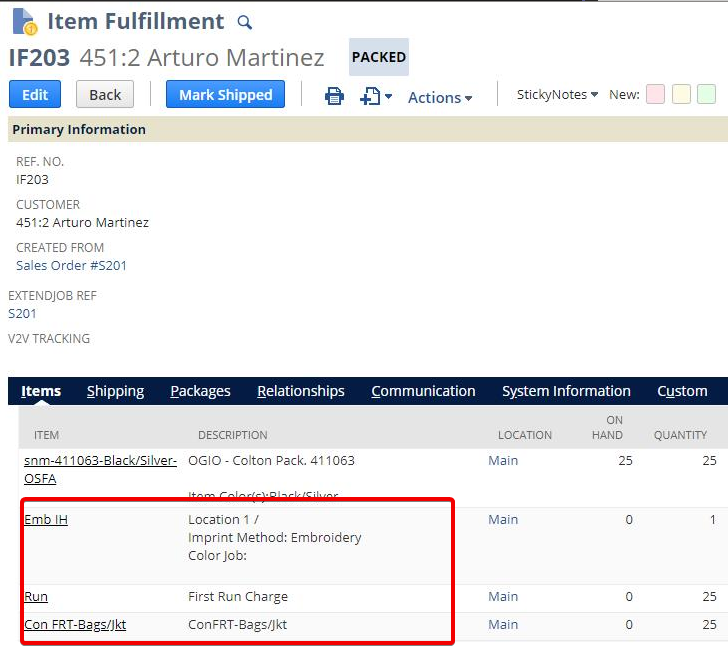Create a new green sticky note
Screen dimensions: 728x663
(706, 94)
